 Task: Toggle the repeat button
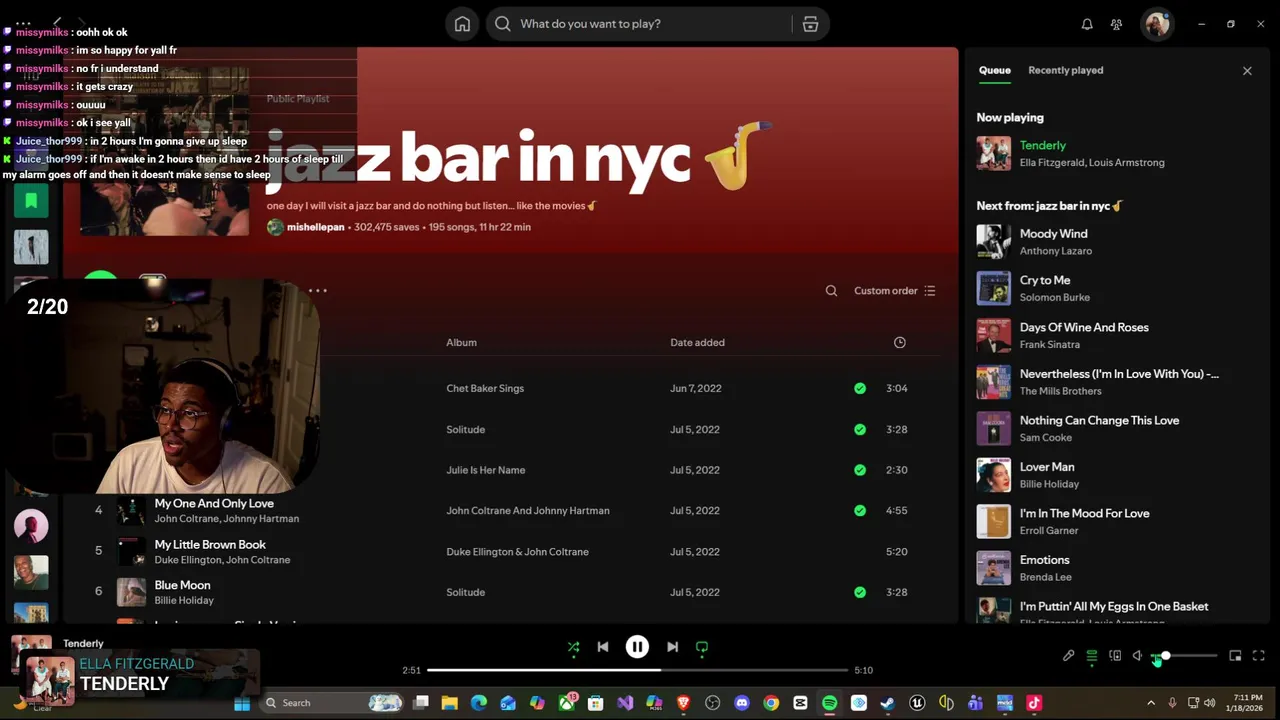pos(702,647)
